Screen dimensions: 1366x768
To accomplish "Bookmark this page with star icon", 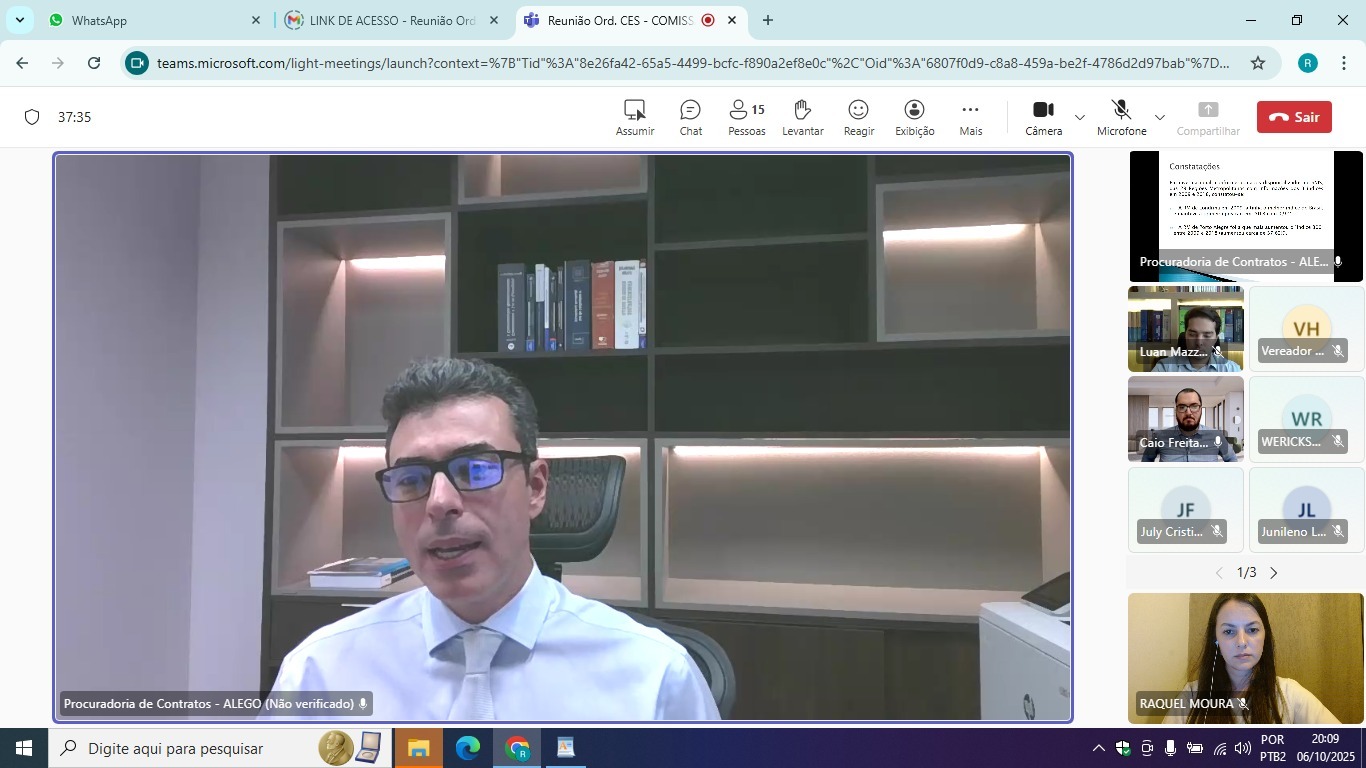I will coord(1257,63).
